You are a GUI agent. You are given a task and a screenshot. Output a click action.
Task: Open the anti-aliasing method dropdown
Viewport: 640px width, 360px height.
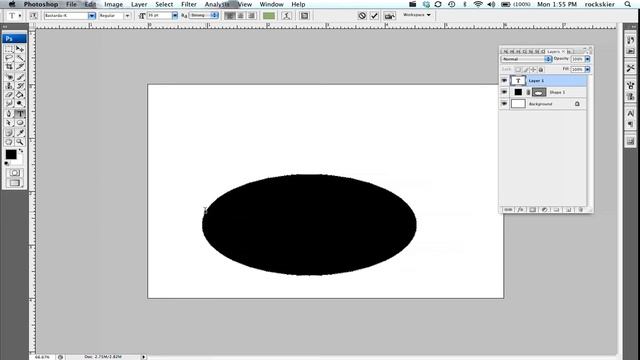(x=215, y=15)
